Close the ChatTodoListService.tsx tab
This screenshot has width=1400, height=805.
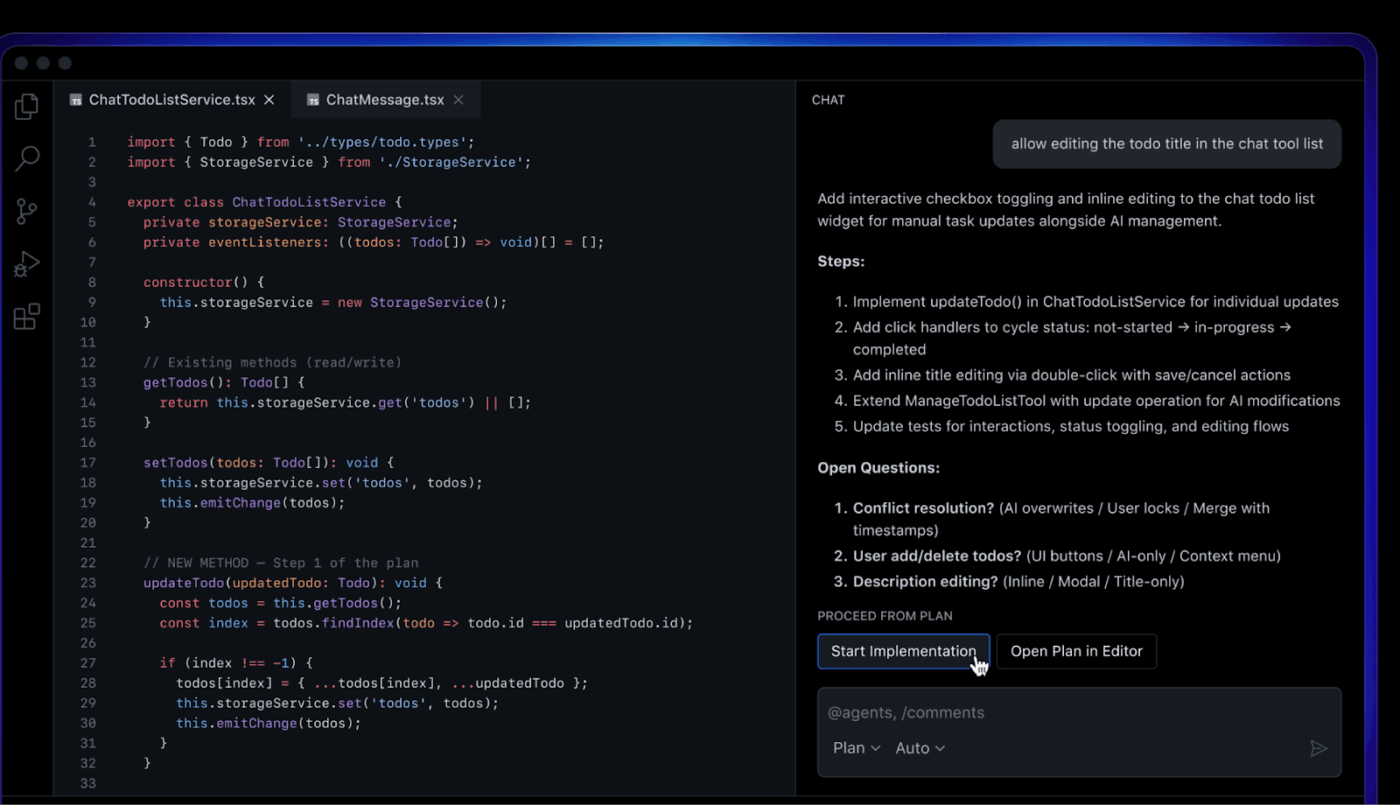point(269,99)
